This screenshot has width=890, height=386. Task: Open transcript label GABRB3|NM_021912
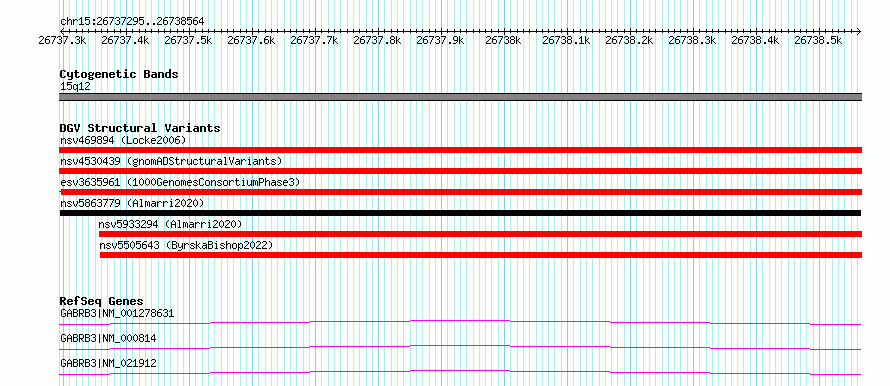coord(108,363)
